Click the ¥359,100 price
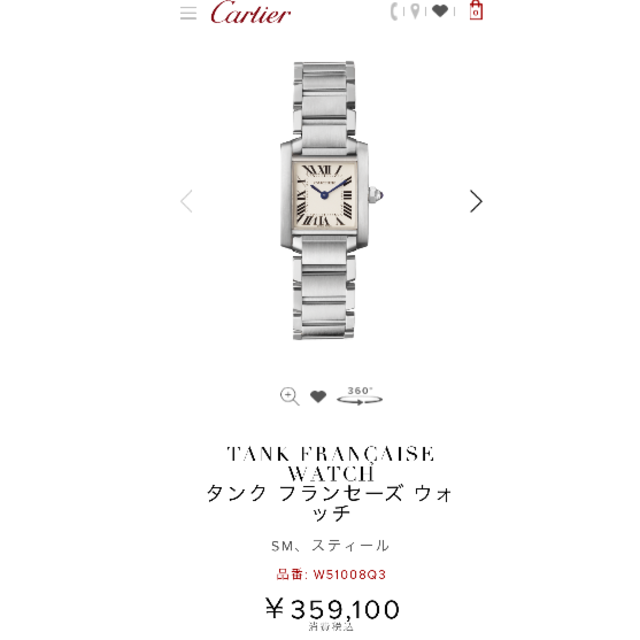This screenshot has height=640, width=640. (332, 609)
